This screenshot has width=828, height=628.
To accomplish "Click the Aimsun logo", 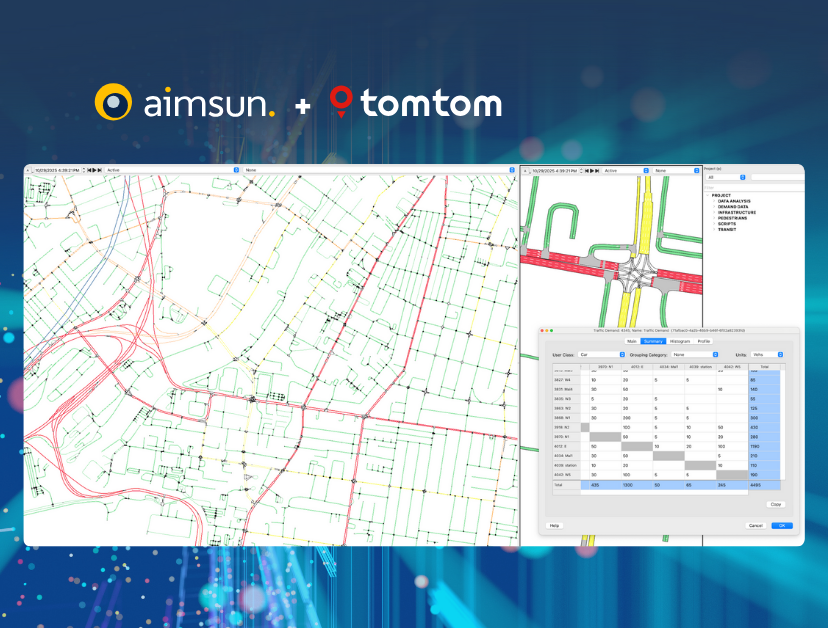I will coord(185,102).
